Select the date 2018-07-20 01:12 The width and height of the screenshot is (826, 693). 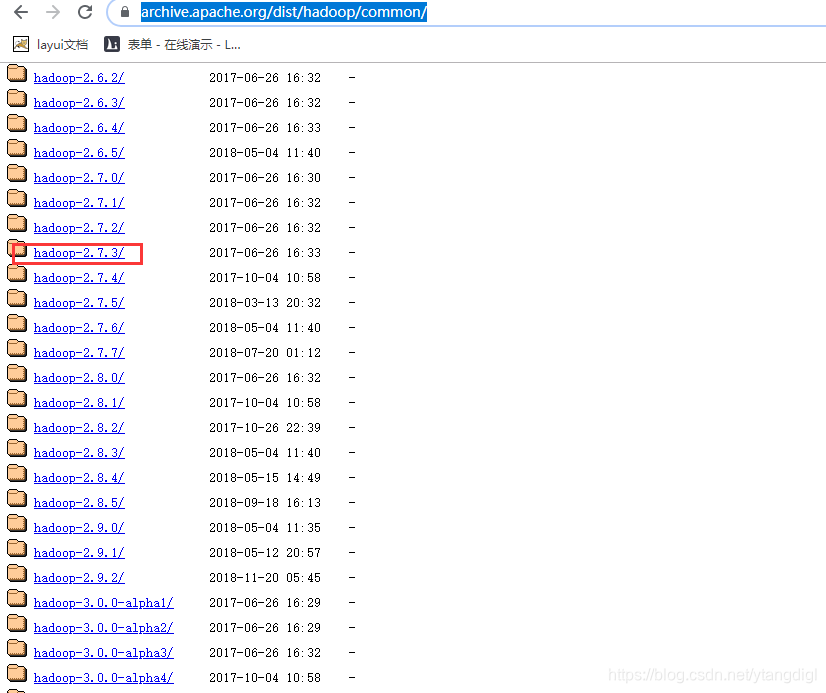(265, 353)
